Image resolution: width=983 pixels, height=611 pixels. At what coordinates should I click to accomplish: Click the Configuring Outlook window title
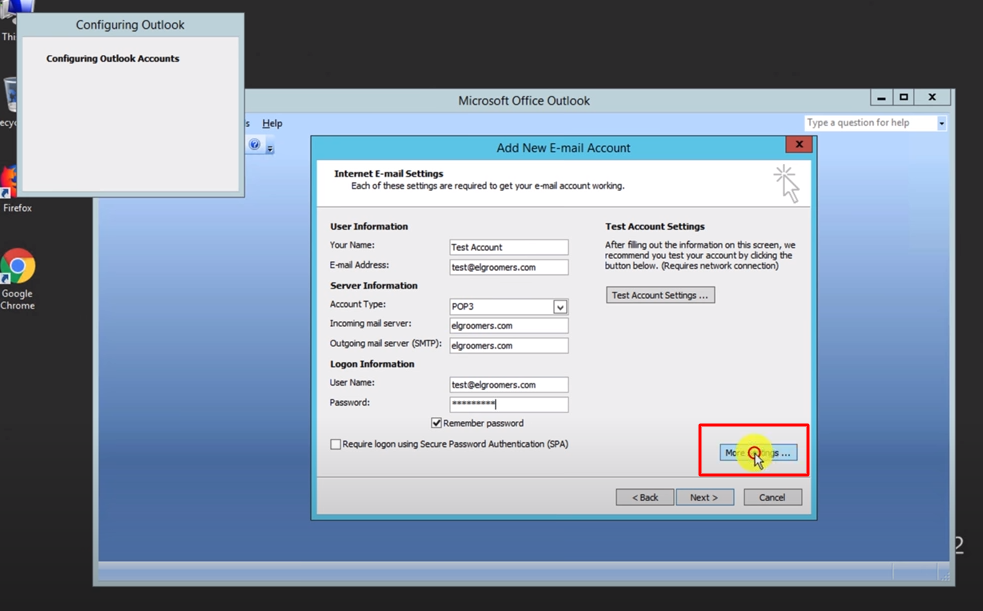tap(130, 25)
